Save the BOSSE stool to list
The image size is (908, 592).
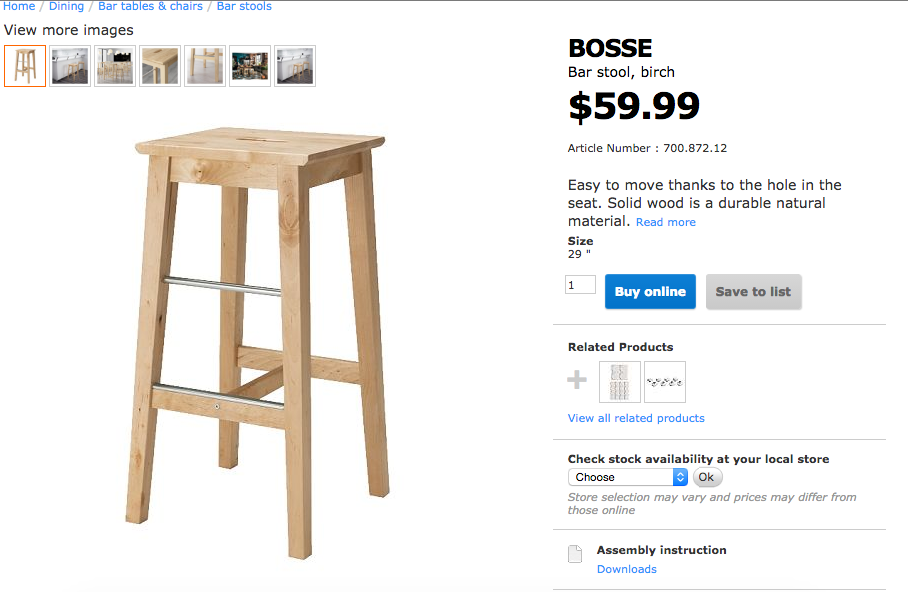[x=753, y=292]
